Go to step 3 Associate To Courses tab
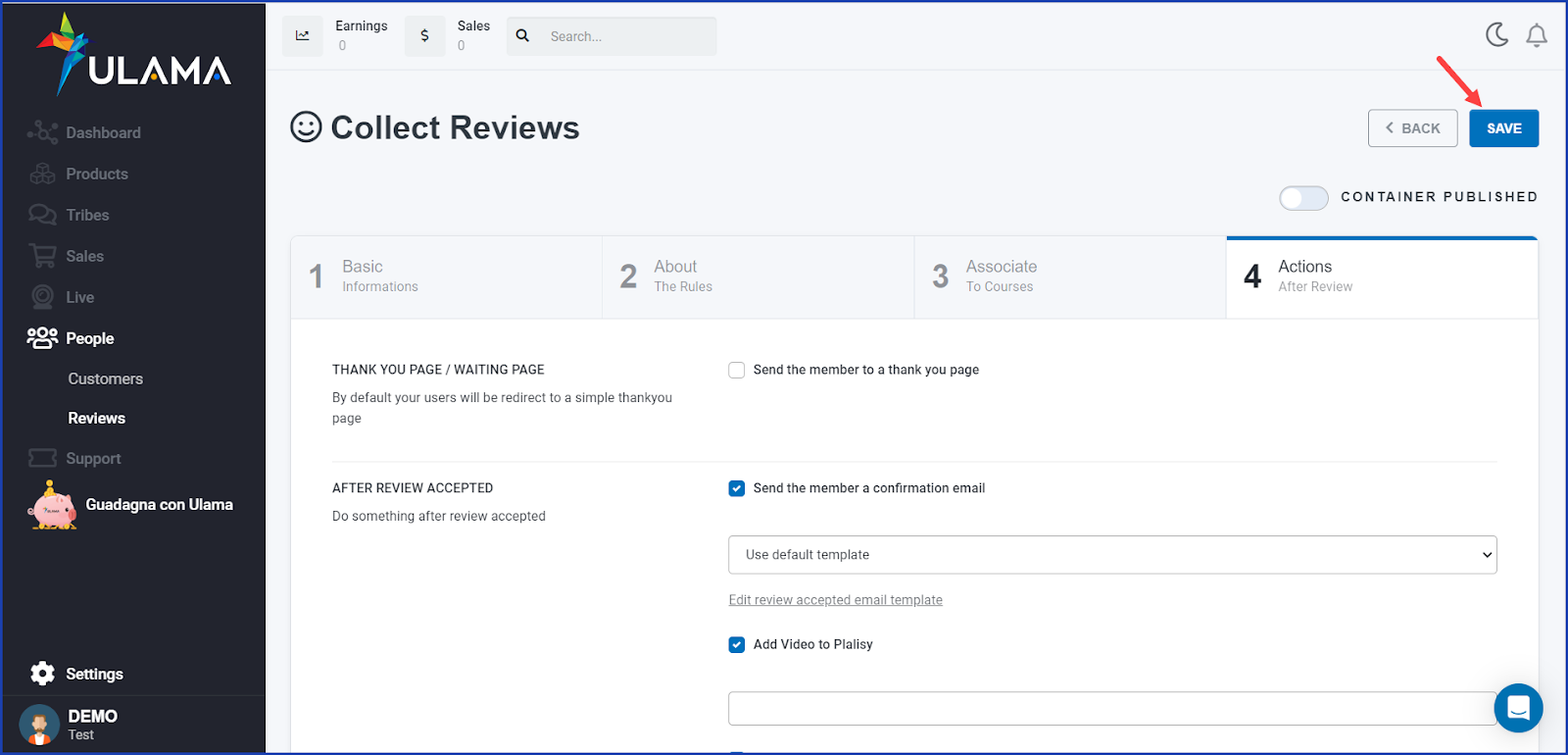1568x755 pixels. 1070,277
